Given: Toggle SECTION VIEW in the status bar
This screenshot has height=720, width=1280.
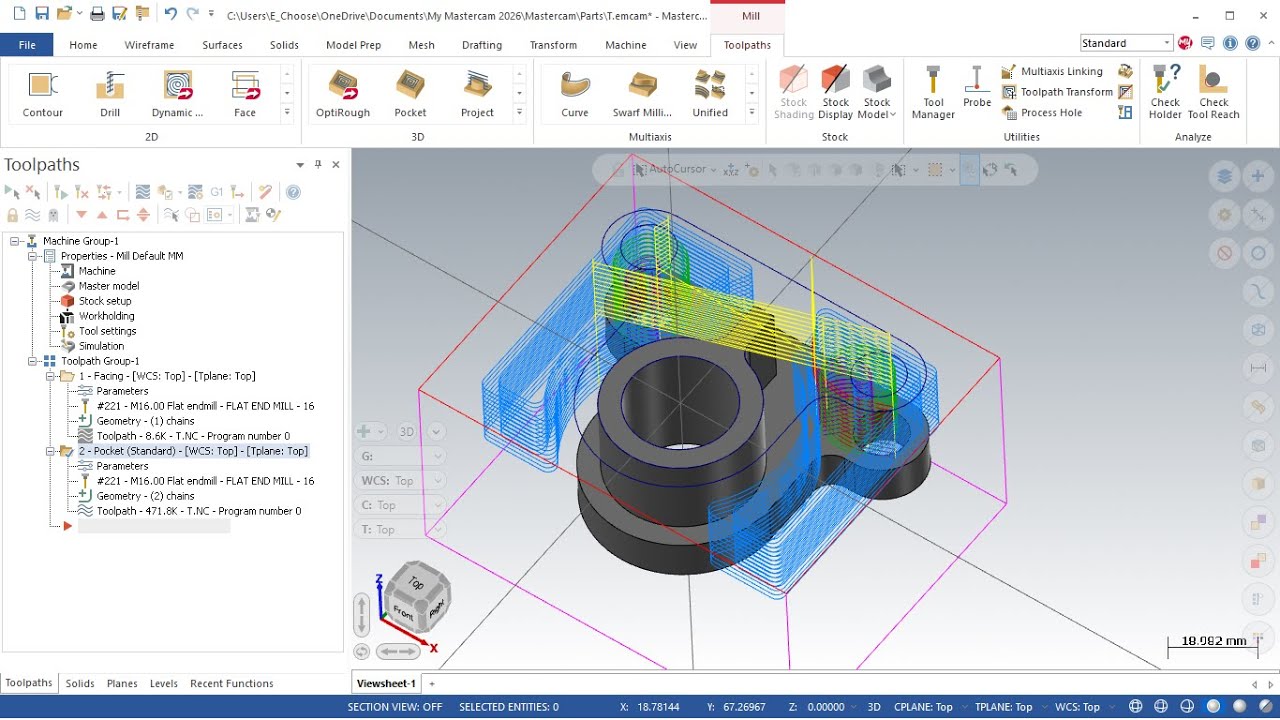Looking at the screenshot, I should click(394, 707).
